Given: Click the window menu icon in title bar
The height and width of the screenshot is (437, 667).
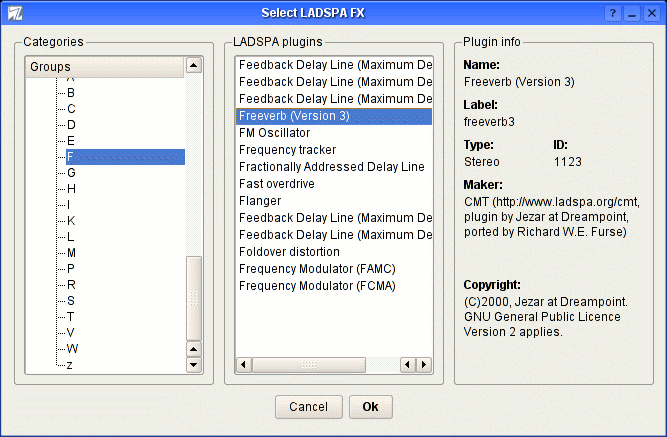Looking at the screenshot, I should [x=12, y=12].
